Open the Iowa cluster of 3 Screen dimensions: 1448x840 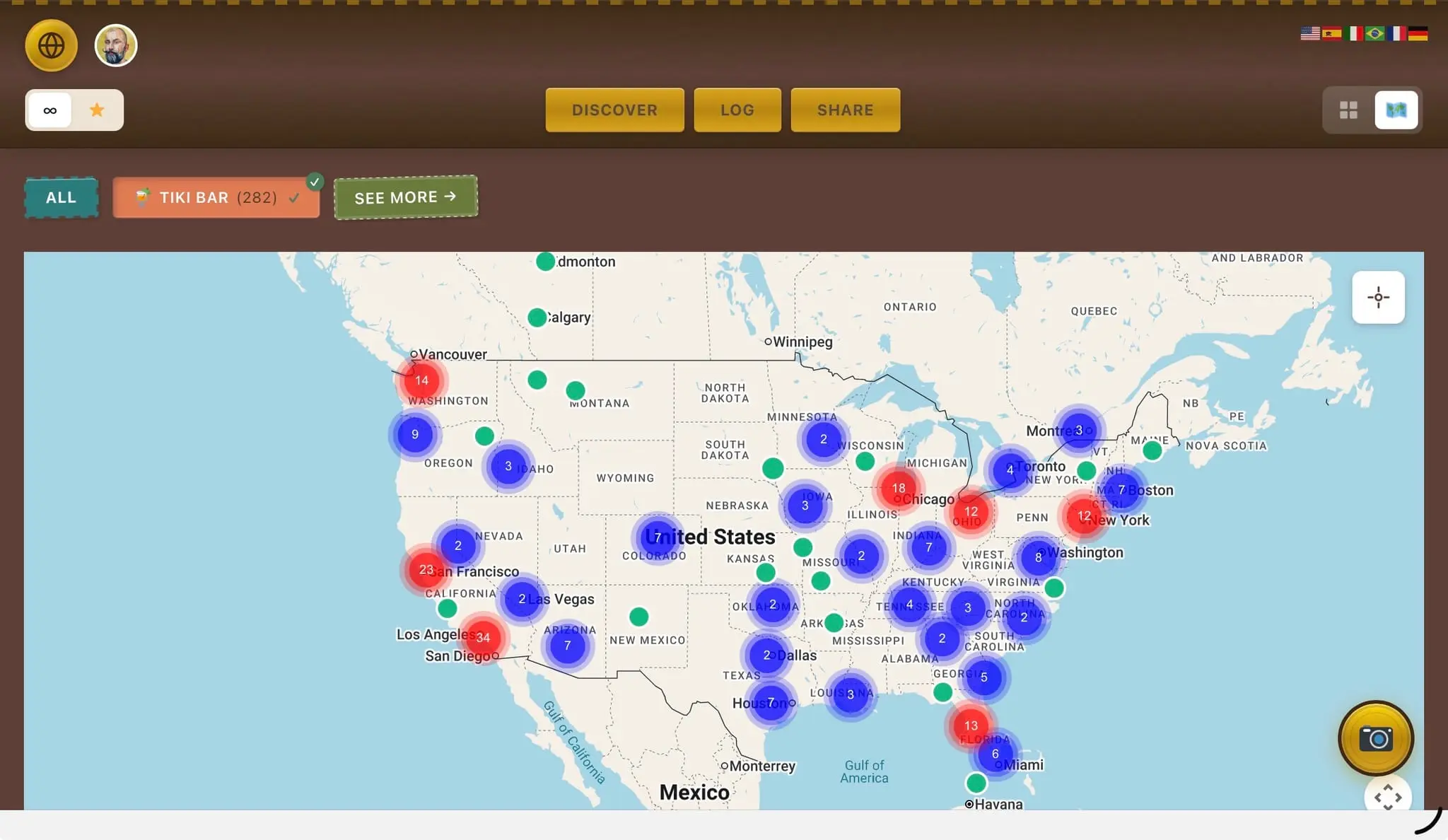click(x=805, y=506)
